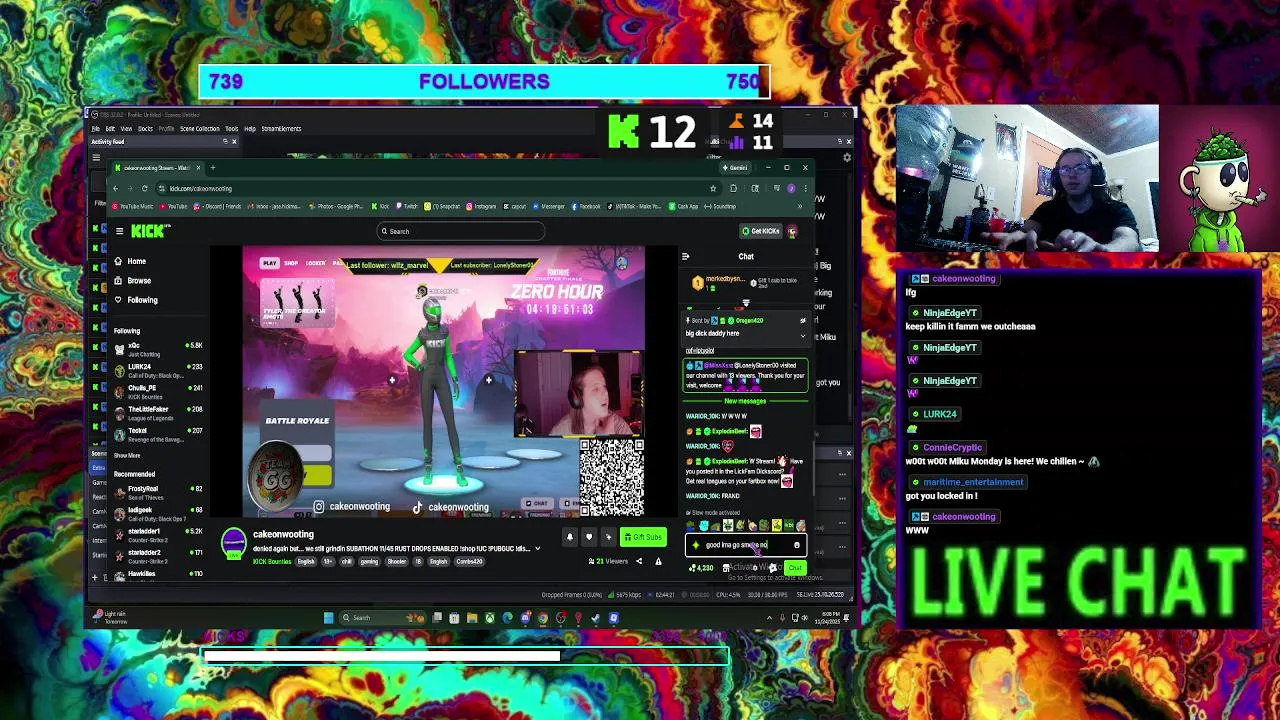Screen dimensions: 1280x720
Task: Open Microsoft Edge from taskbar
Action: (507, 618)
